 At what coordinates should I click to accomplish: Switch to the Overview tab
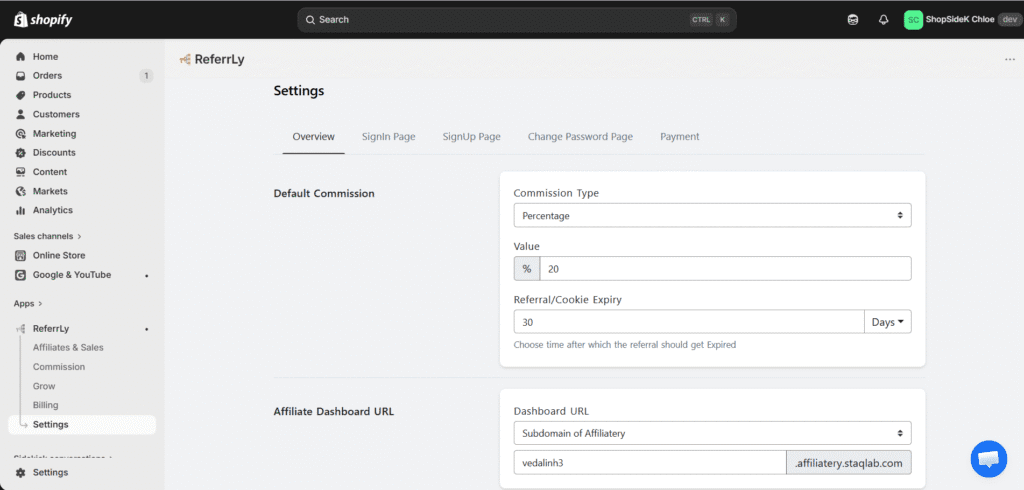[313, 137]
